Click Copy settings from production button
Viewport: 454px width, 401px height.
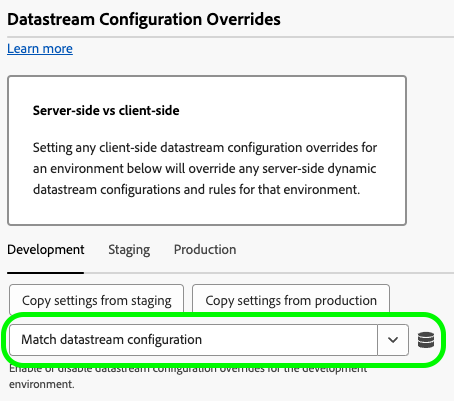(291, 300)
